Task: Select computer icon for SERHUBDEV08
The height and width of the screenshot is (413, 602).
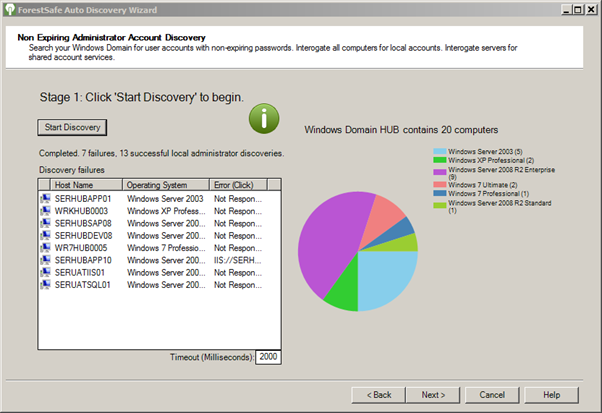Action: 46,235
